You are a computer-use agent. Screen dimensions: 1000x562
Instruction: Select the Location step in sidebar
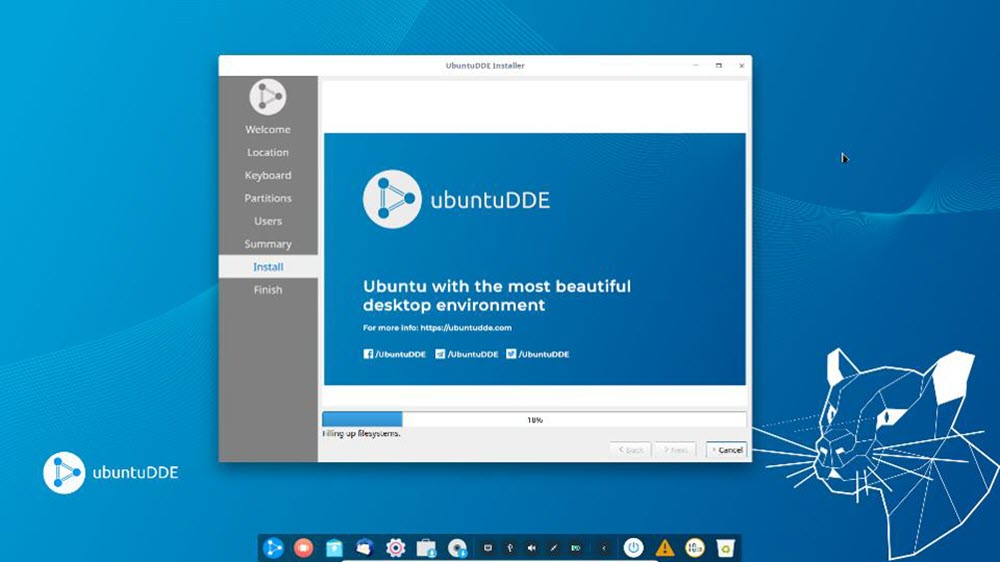pyautogui.click(x=268, y=152)
